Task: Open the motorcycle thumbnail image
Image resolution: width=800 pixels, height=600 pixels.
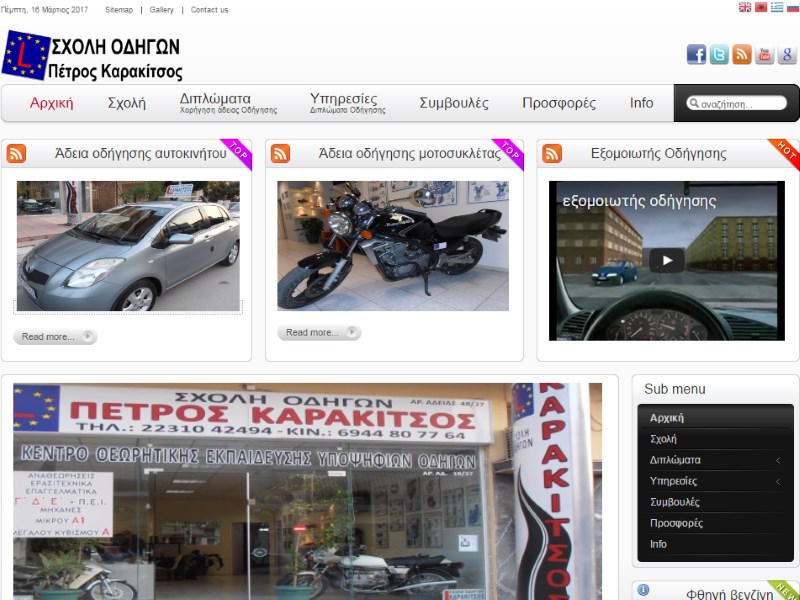Action: 393,246
